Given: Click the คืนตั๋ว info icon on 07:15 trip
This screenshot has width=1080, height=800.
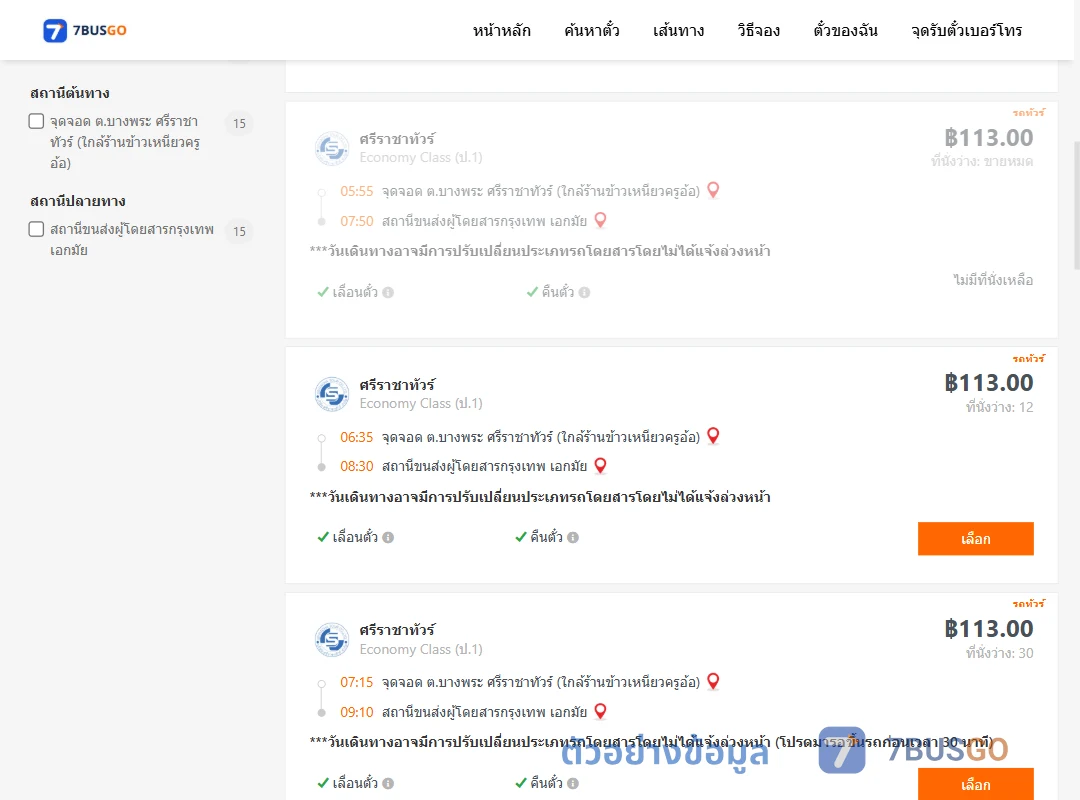Looking at the screenshot, I should [573, 783].
